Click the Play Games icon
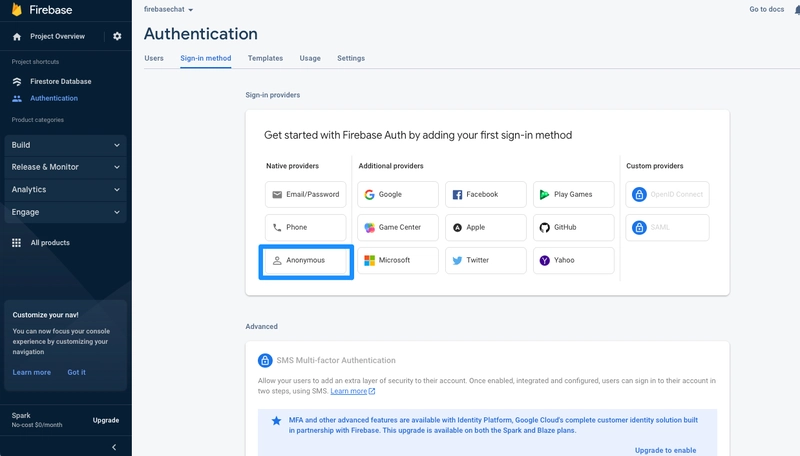 point(544,194)
